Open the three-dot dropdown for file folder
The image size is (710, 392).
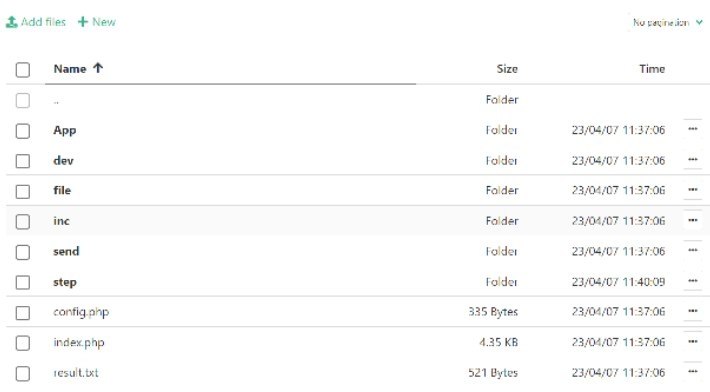(692, 190)
